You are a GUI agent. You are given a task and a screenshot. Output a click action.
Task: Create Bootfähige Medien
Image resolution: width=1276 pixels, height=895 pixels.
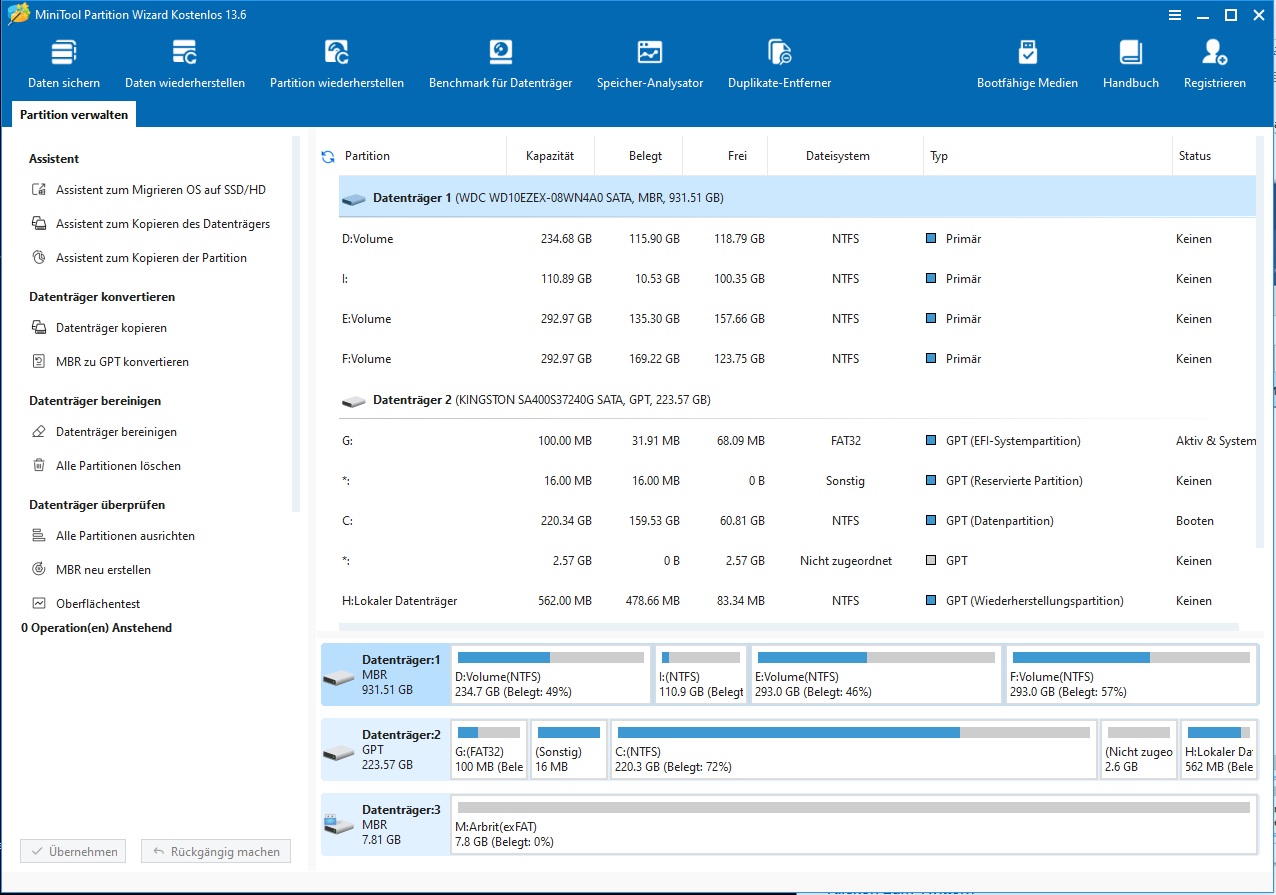click(x=1028, y=65)
